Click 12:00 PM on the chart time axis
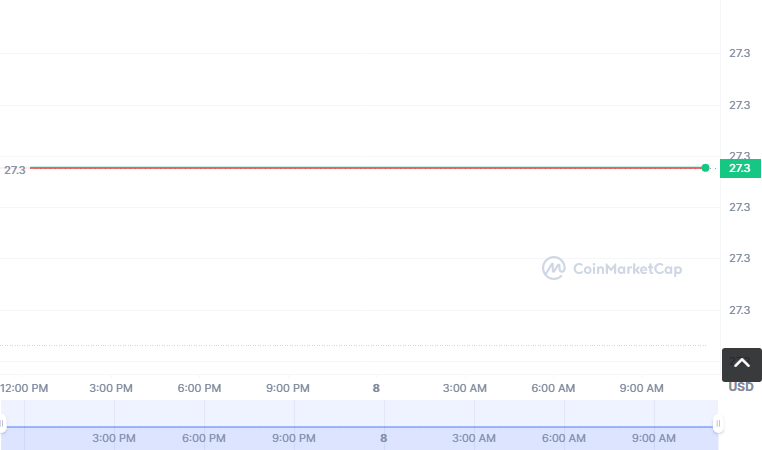 (24, 388)
